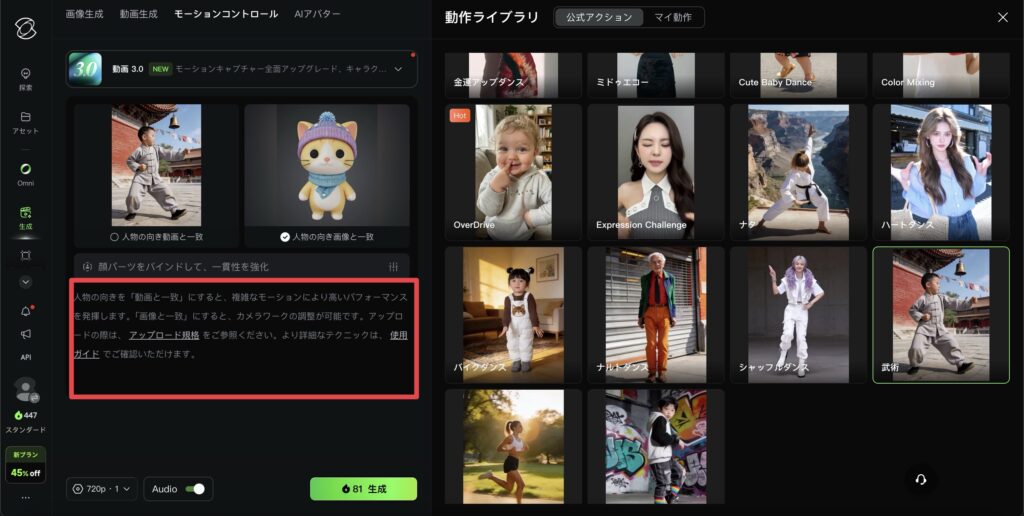Open the 探索 (Explore) sidebar icon
The height and width of the screenshot is (516, 1024).
[x=26, y=74]
